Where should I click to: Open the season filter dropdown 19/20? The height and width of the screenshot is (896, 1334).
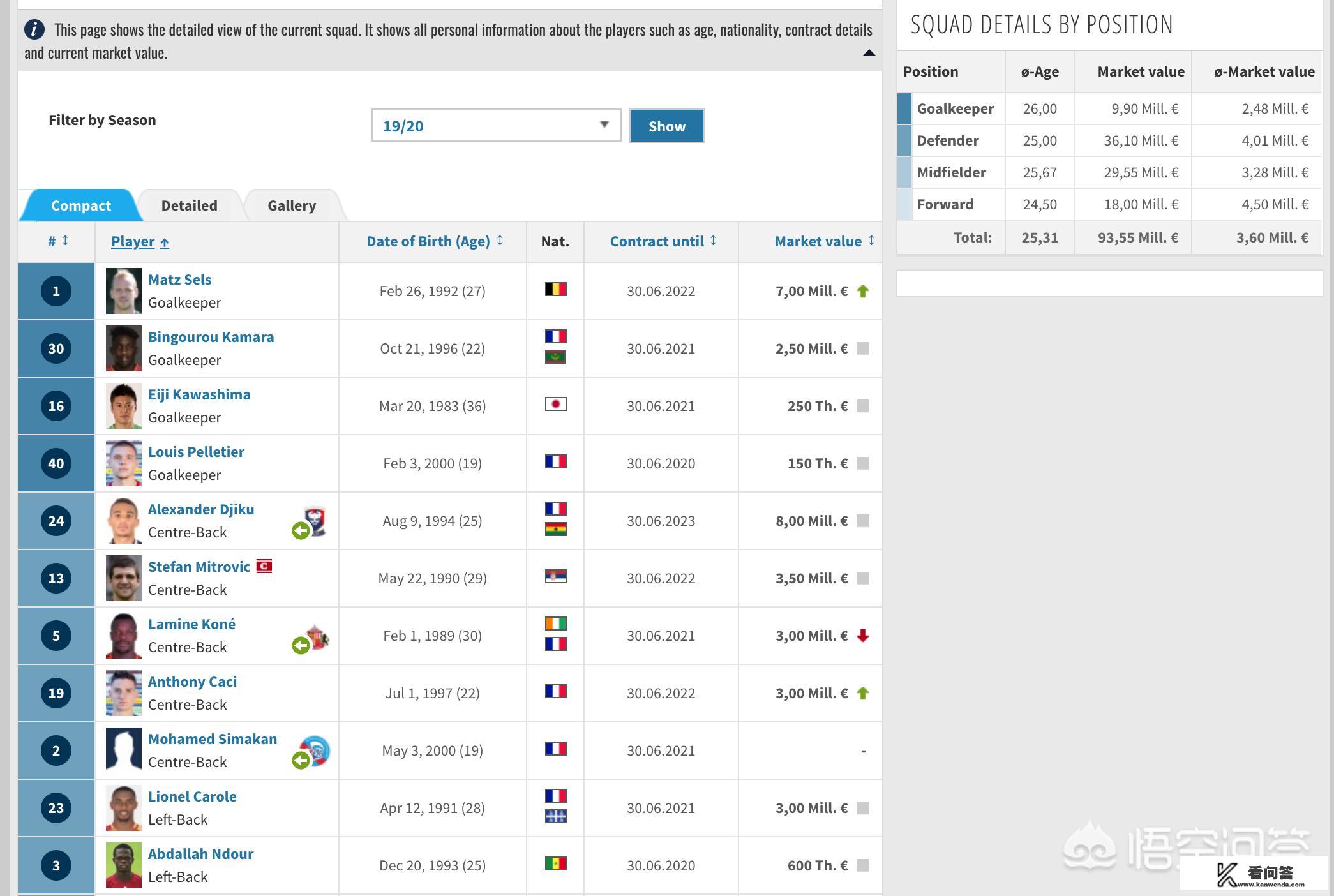496,126
